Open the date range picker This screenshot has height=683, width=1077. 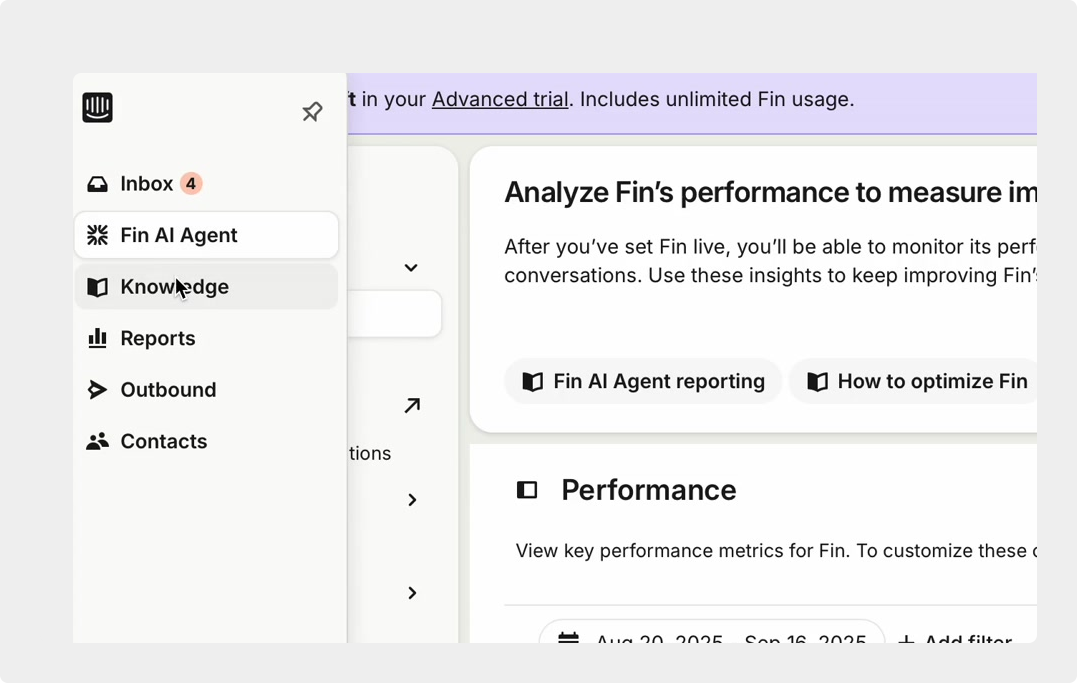pos(712,639)
